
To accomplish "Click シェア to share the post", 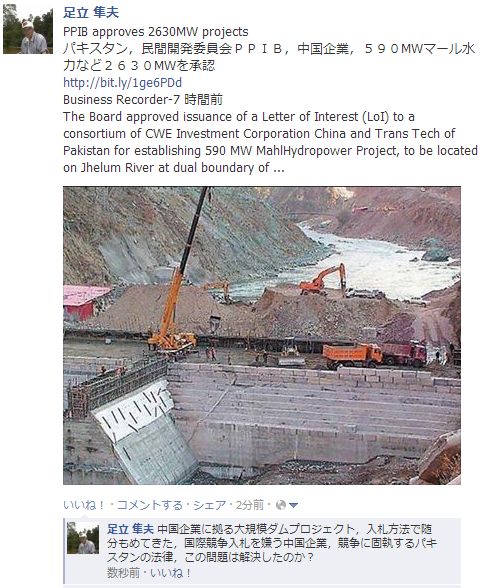I will [210, 505].
